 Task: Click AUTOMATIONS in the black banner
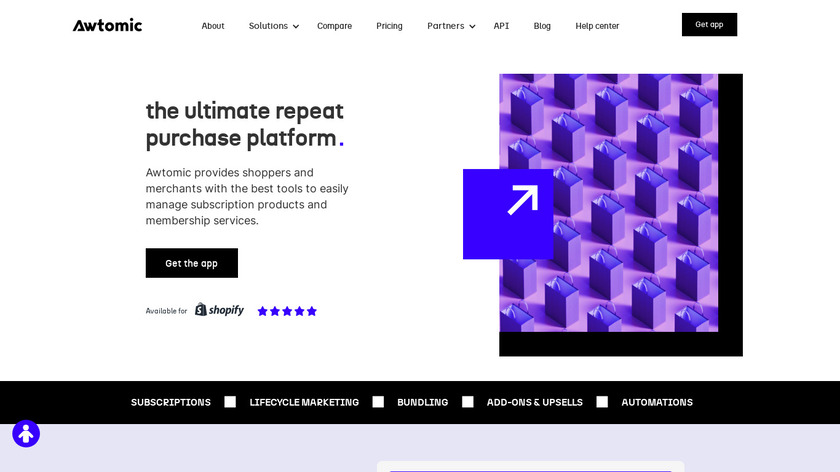tap(657, 402)
